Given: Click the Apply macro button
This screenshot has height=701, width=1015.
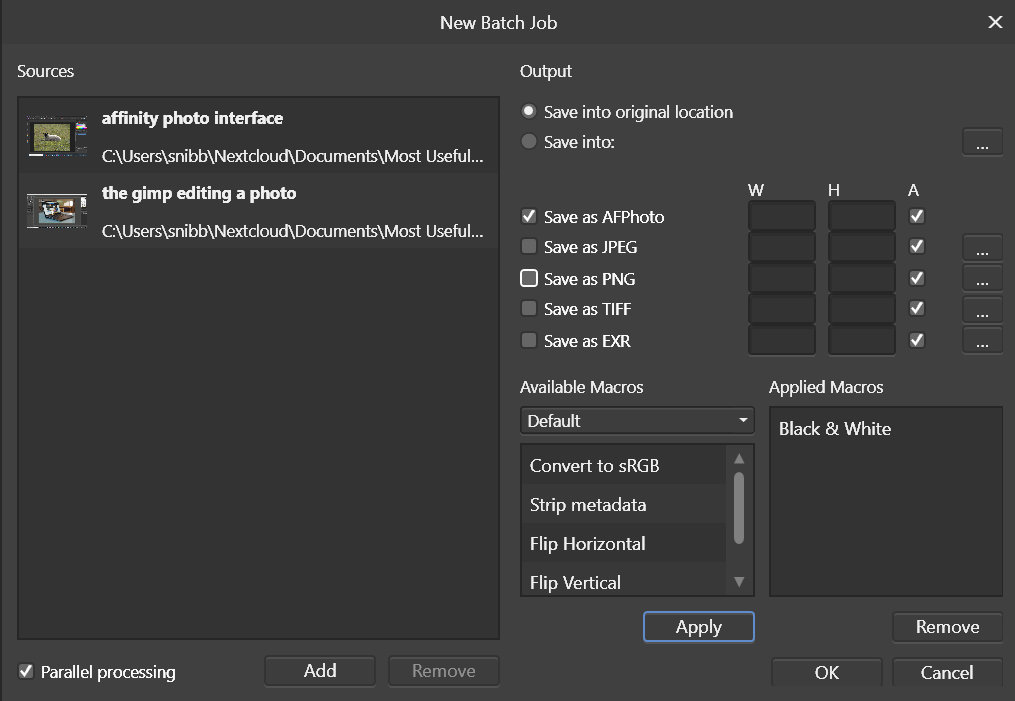Looking at the screenshot, I should 698,627.
